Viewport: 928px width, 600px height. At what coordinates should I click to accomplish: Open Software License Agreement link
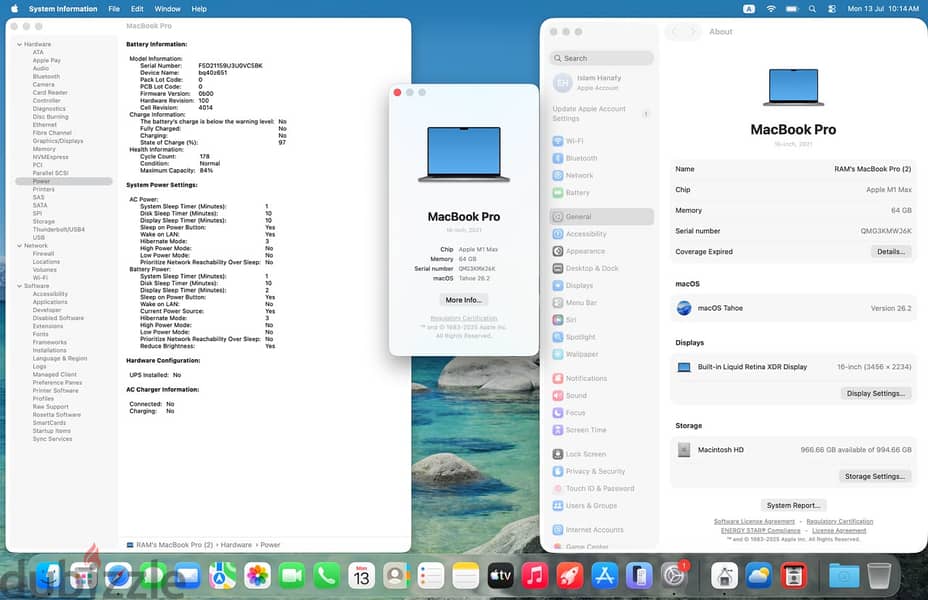(x=754, y=521)
